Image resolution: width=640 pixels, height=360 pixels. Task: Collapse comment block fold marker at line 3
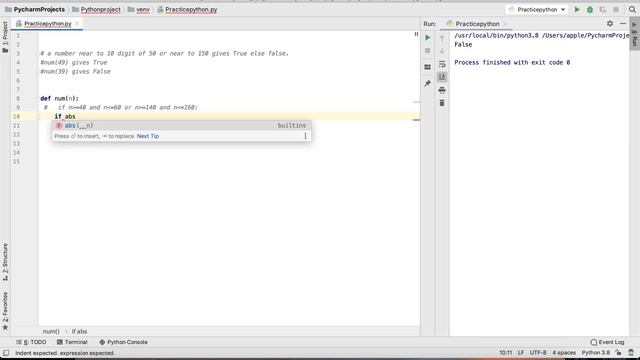(38, 53)
